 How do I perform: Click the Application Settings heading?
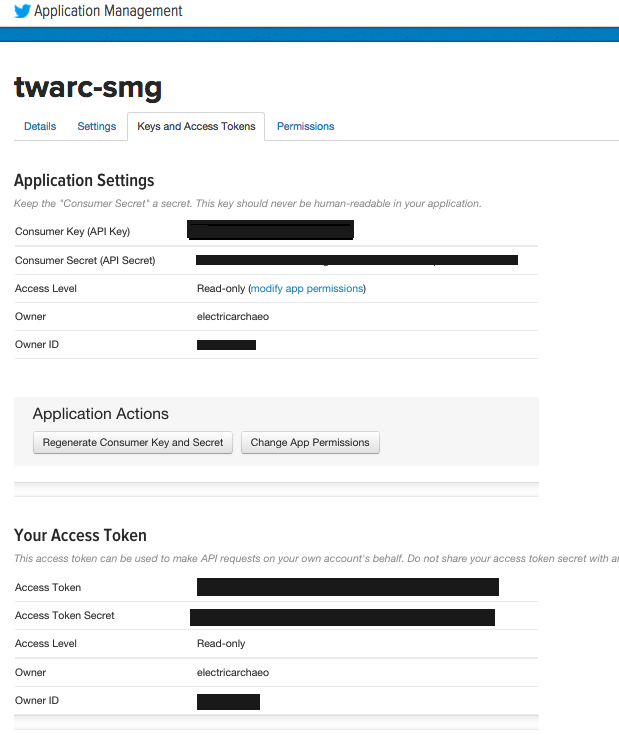84,180
